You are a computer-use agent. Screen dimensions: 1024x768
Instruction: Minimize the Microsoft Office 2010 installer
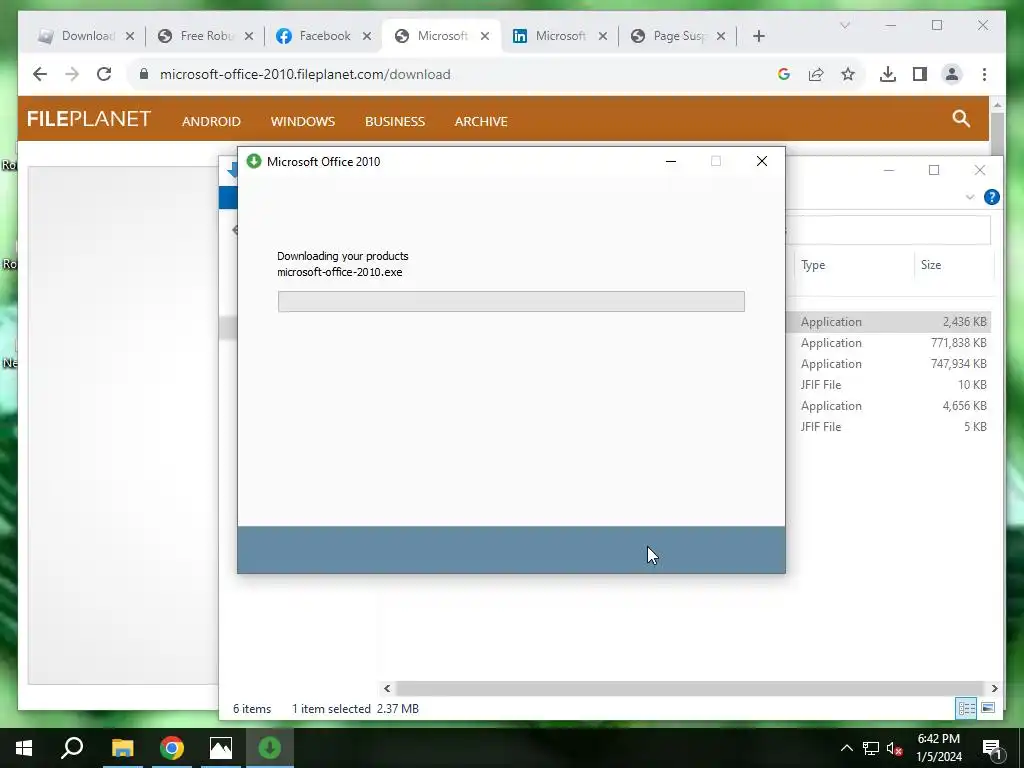(671, 161)
